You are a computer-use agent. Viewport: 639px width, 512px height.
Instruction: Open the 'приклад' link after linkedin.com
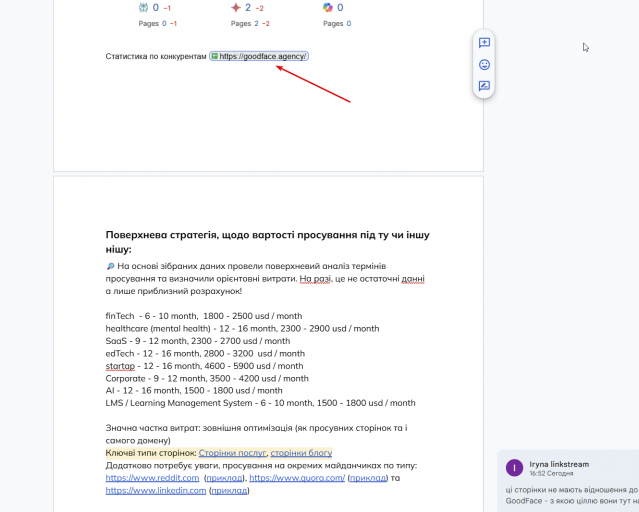(x=229, y=490)
